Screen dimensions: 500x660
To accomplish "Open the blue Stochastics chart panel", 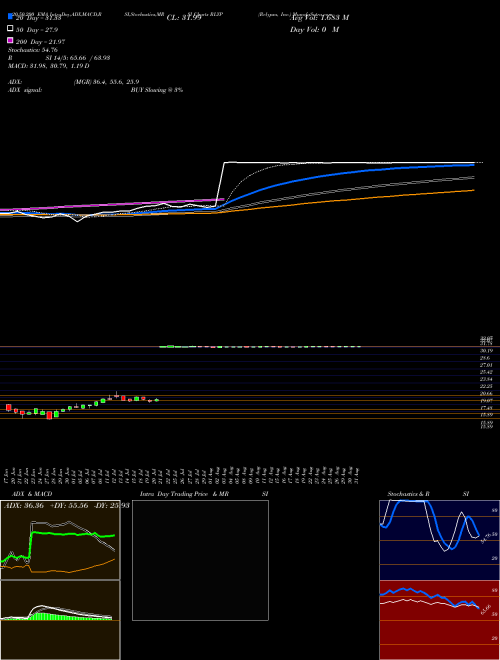I will pos(439,540).
